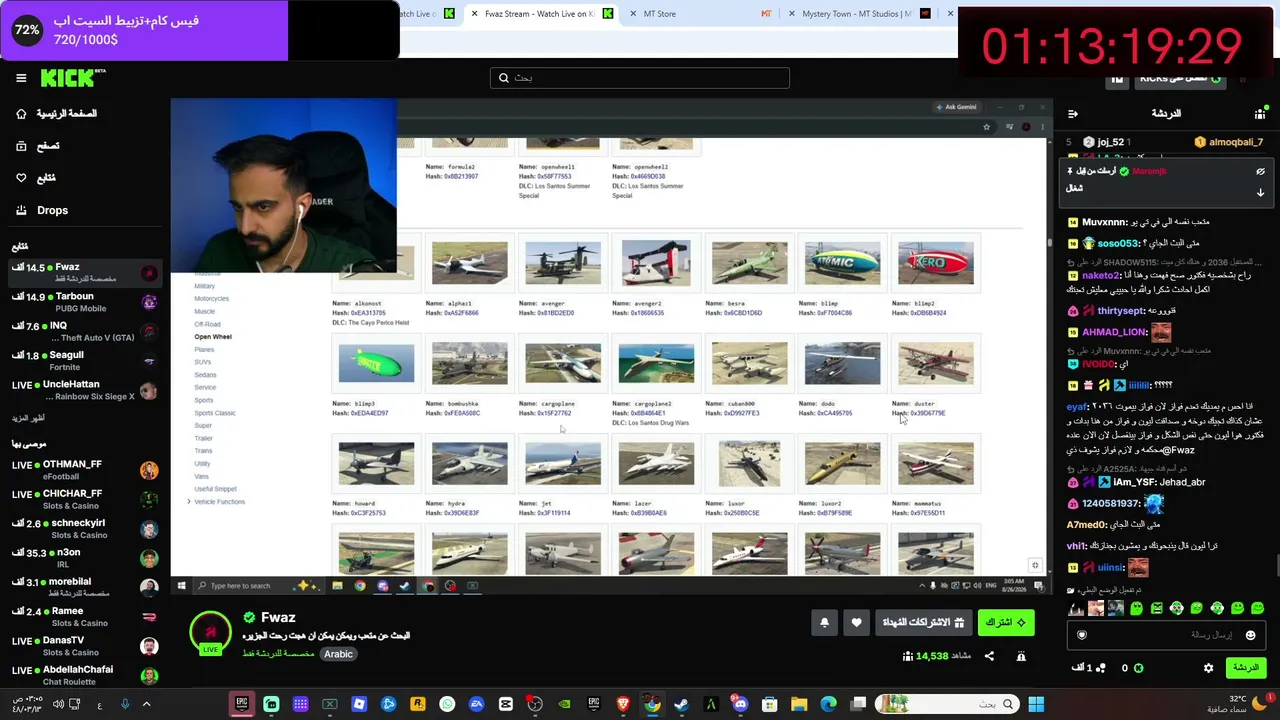Open the Windows Start button
The width and height of the screenshot is (1280, 720).
click(x=1036, y=704)
